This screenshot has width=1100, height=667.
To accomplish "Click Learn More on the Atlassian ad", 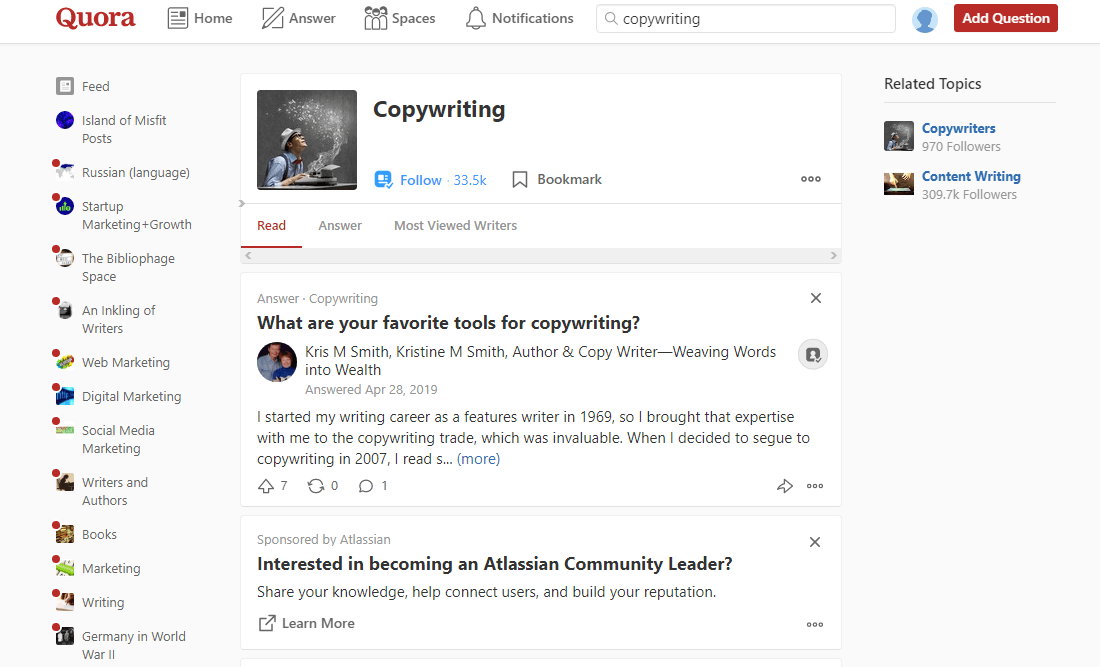I will coord(307,624).
